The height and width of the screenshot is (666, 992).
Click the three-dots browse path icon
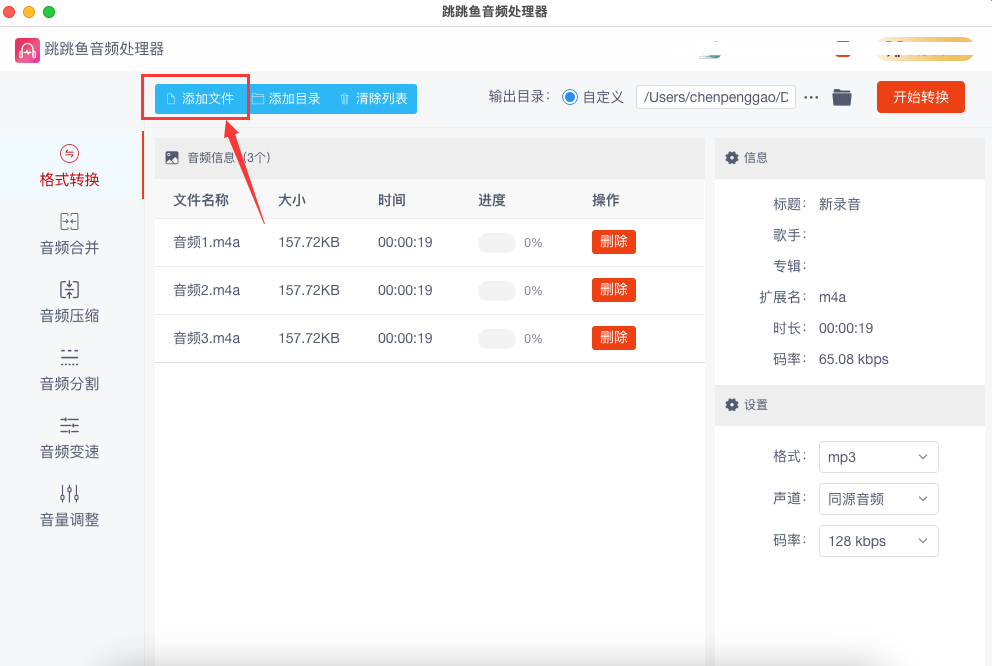[x=811, y=97]
